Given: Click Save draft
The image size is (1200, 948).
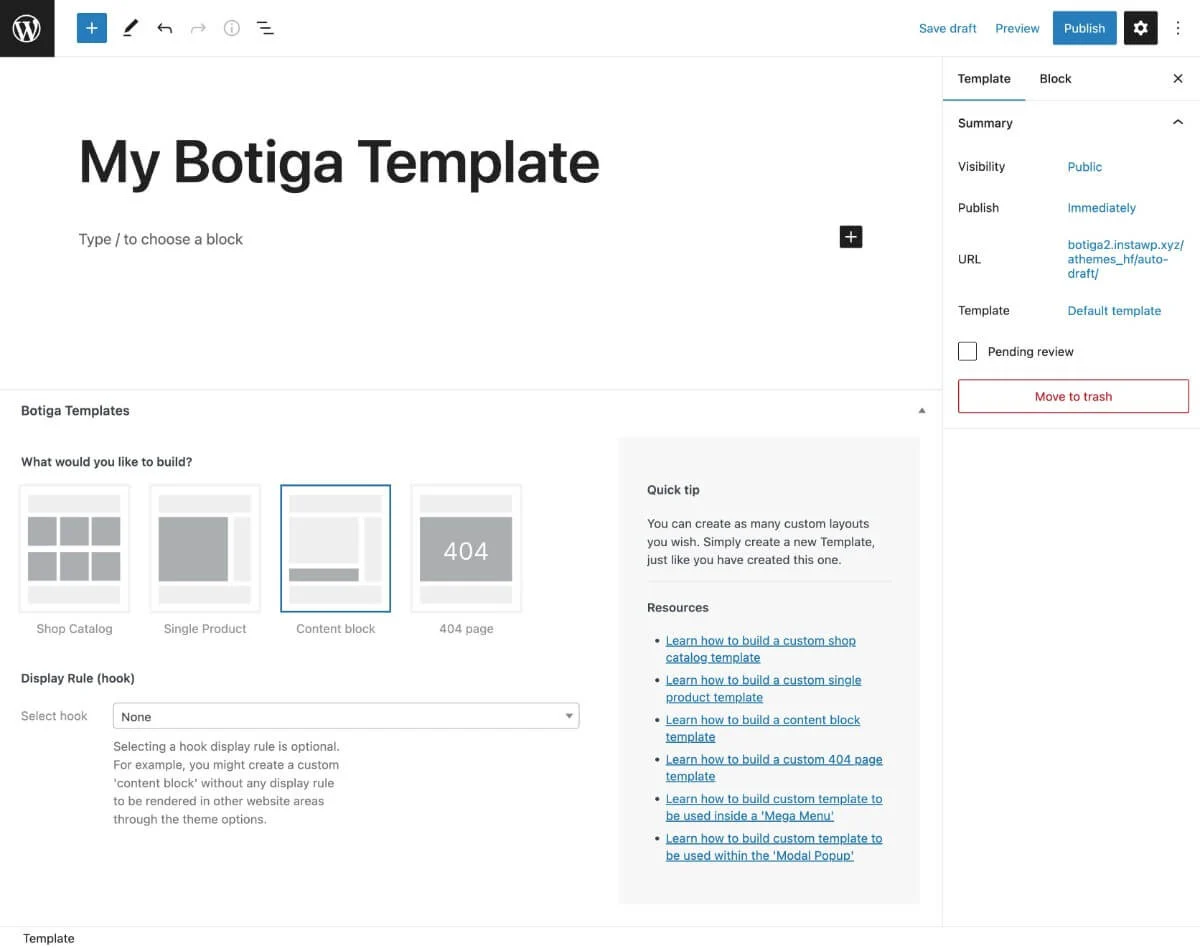Looking at the screenshot, I should point(947,28).
